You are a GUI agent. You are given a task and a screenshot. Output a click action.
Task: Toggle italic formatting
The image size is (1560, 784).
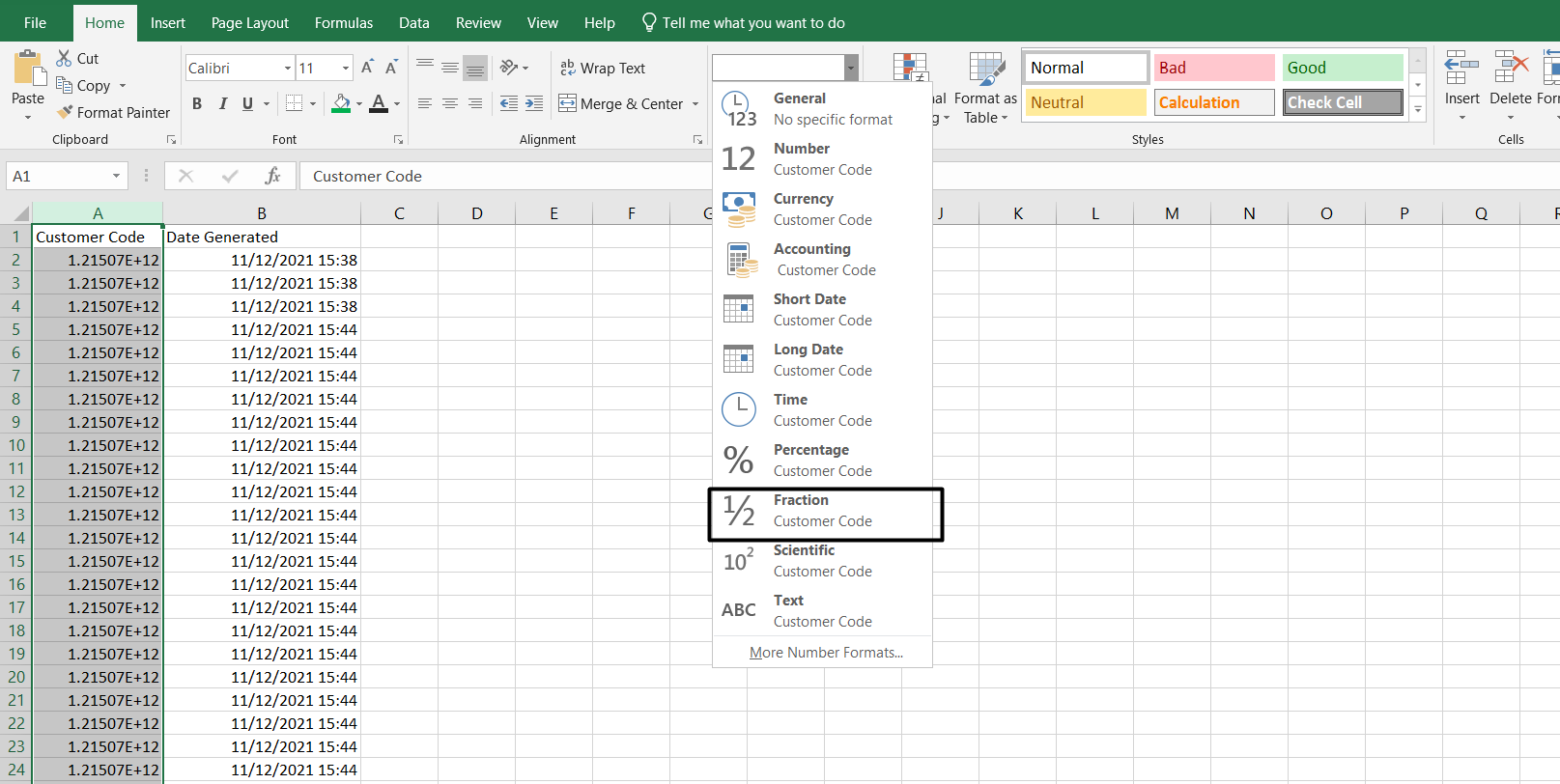tap(223, 103)
